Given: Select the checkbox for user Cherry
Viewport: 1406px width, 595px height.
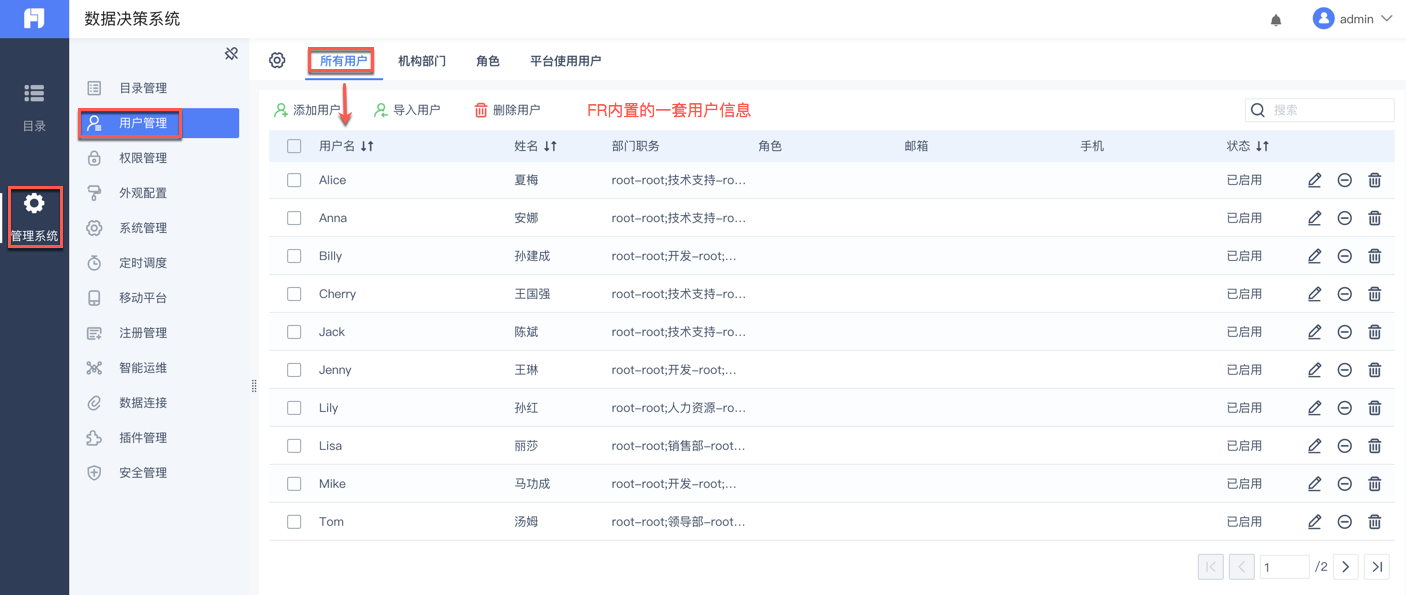Looking at the screenshot, I should pyautogui.click(x=294, y=294).
